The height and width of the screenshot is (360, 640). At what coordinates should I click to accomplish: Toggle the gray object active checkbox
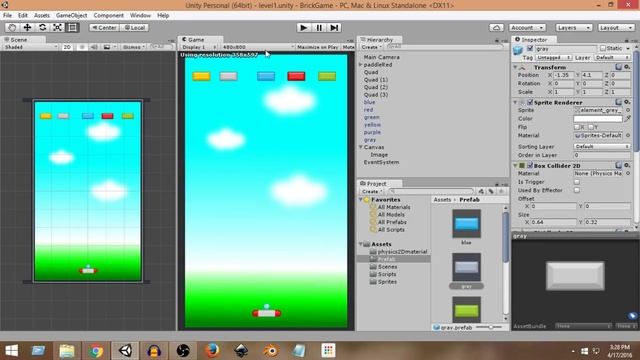(530, 49)
